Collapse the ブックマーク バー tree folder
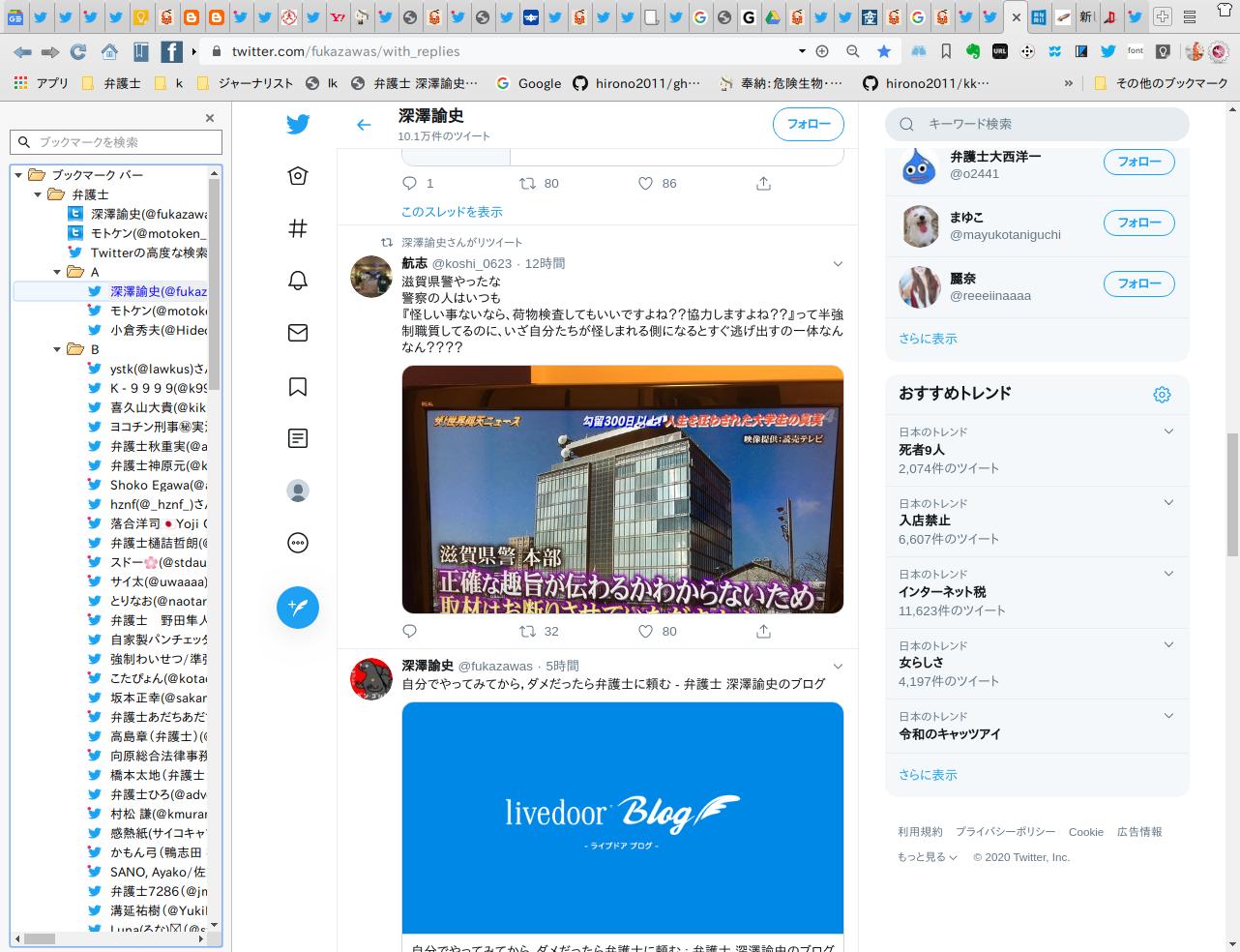 coord(17,175)
